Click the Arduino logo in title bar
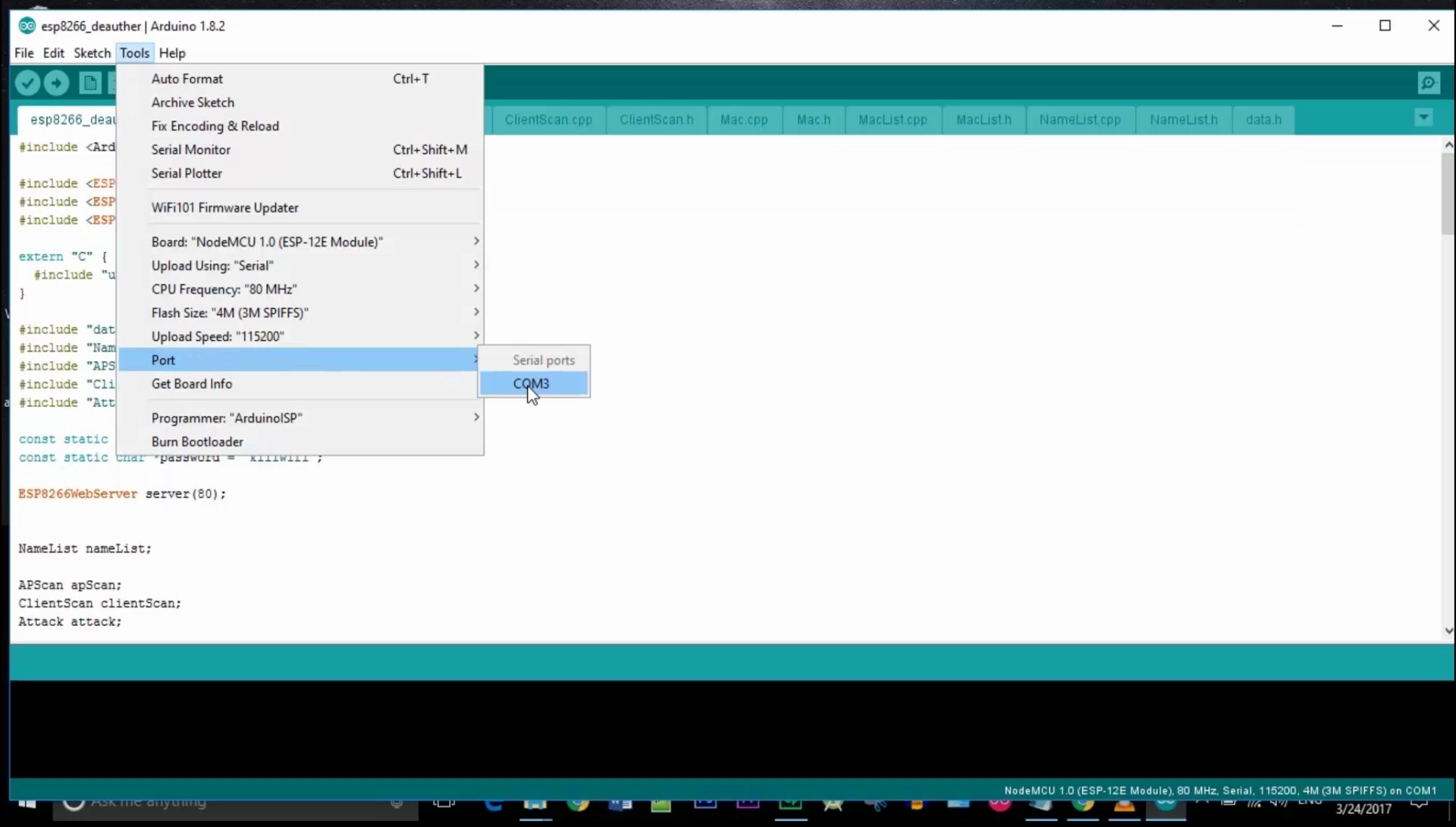 tap(27, 26)
